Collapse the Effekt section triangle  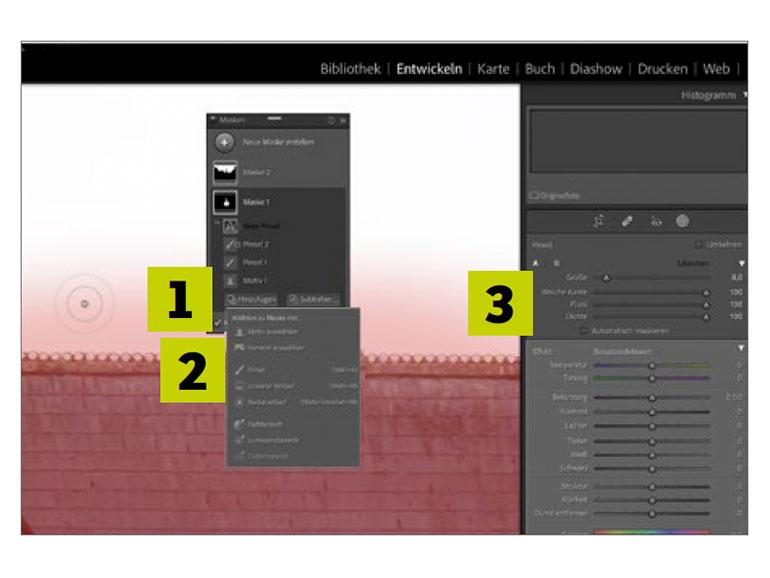(x=742, y=348)
